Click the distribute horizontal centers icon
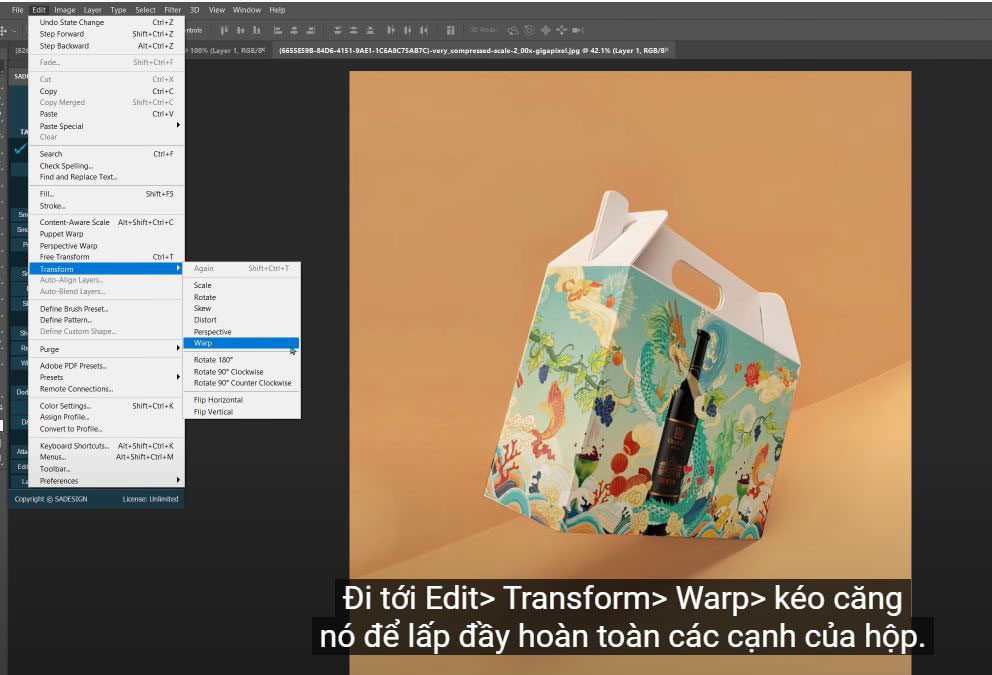This screenshot has width=992, height=675. coord(407,30)
